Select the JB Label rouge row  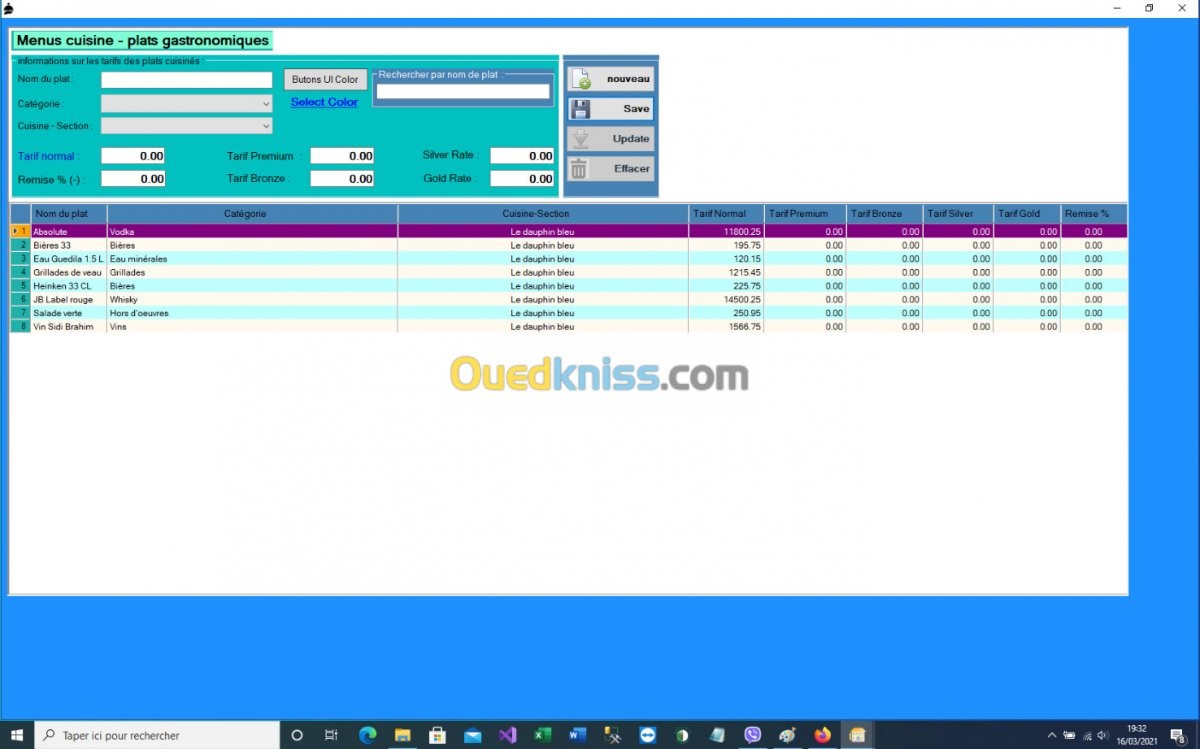[568, 299]
